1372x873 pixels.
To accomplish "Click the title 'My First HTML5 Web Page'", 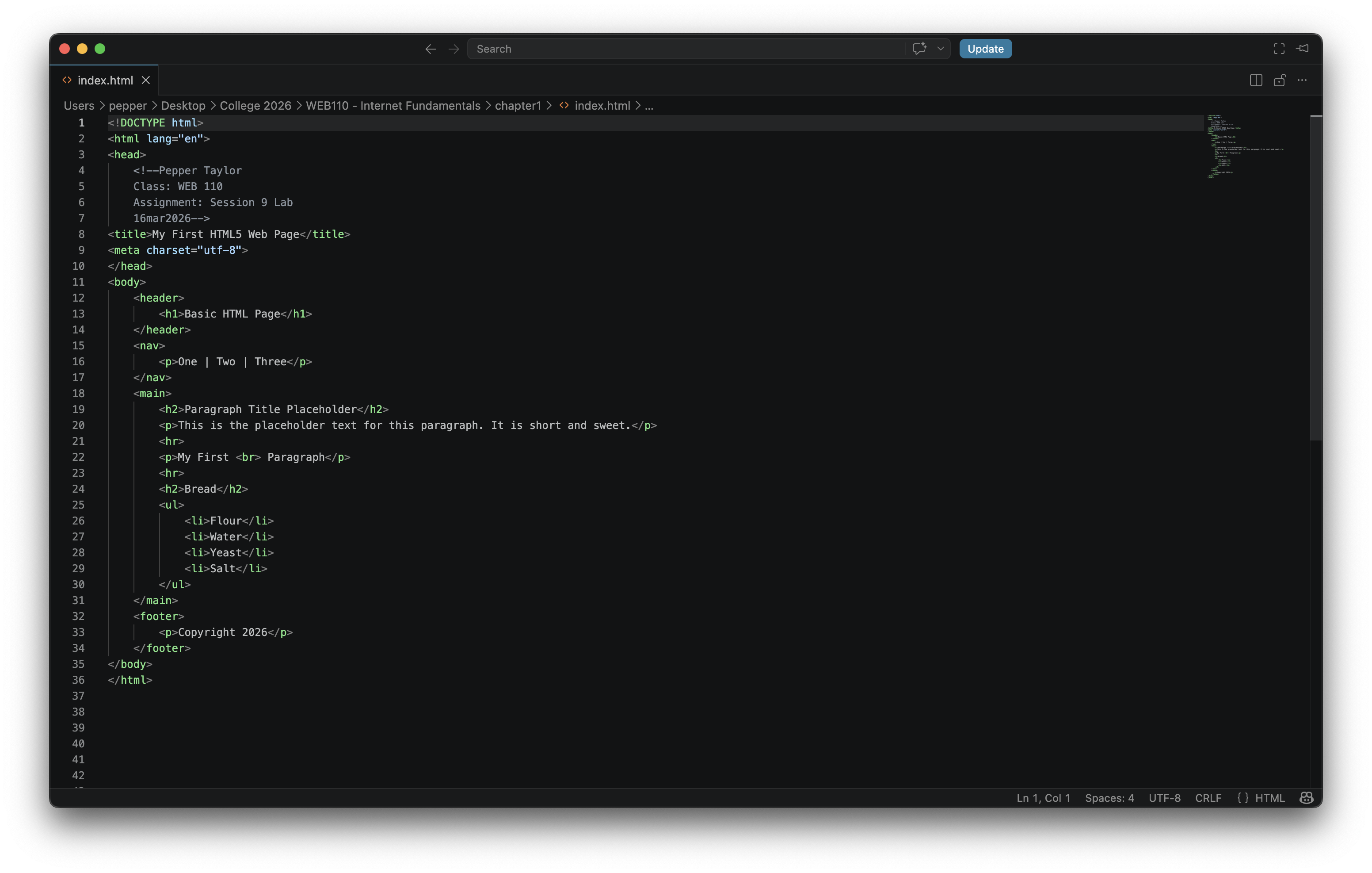I will point(225,234).
